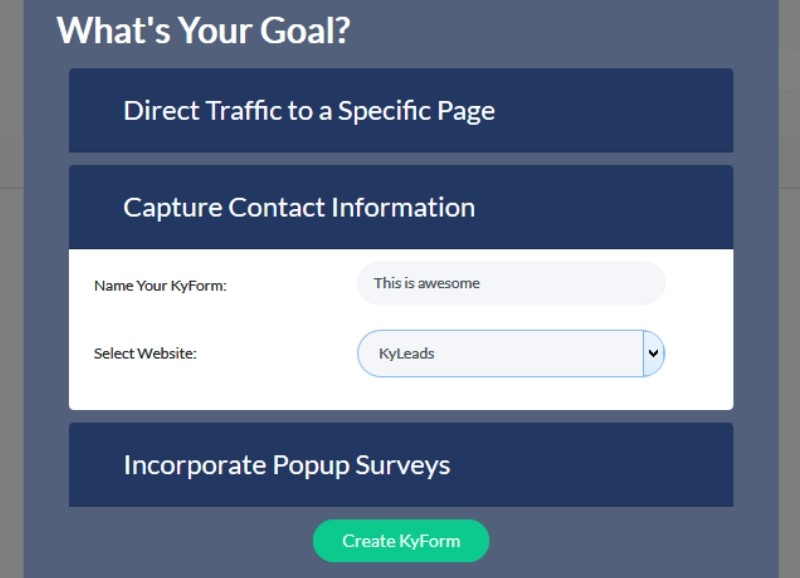Click the modal's empty area beside Create KyForm

[x=620, y=541]
